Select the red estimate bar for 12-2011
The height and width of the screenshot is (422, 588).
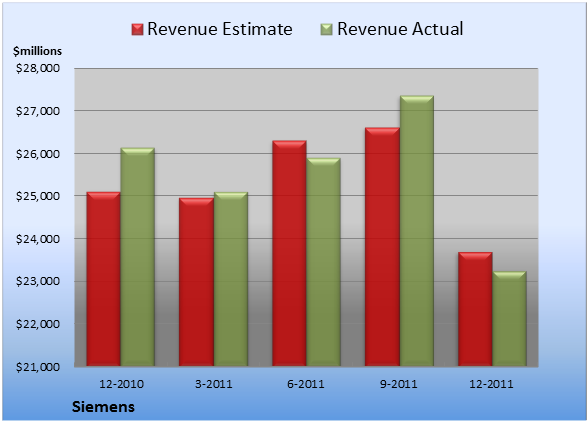(475, 309)
